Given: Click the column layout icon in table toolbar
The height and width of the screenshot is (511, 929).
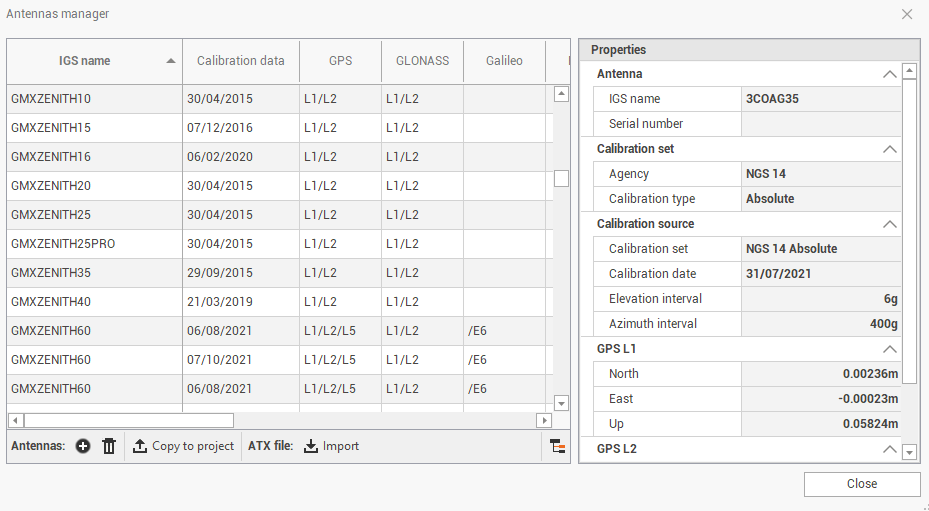Looking at the screenshot, I should (558, 447).
